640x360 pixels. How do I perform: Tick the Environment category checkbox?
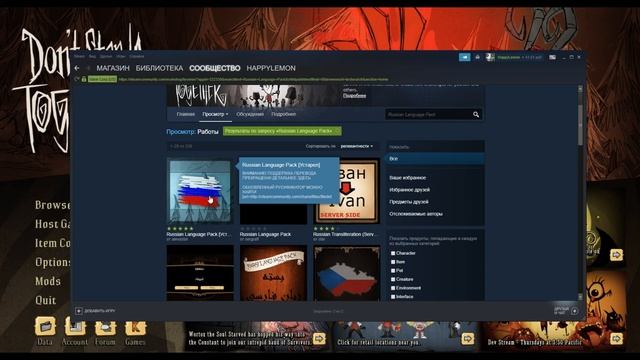point(393,288)
